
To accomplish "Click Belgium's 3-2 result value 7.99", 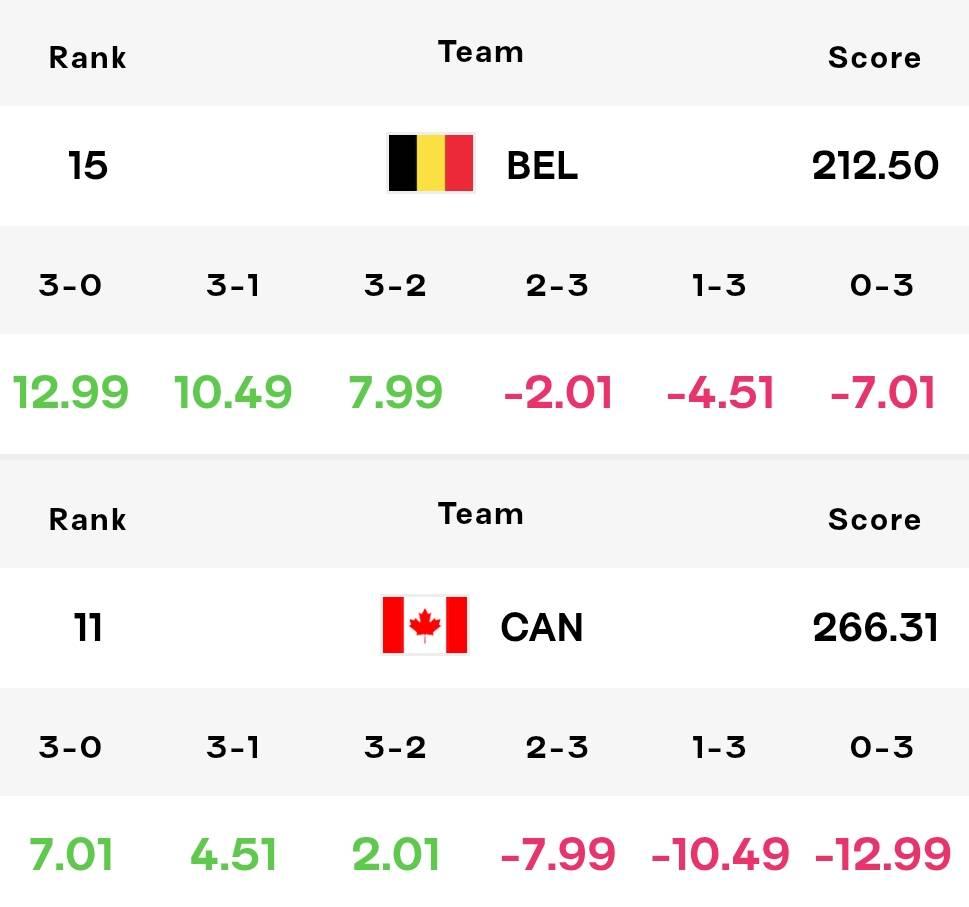I will click(396, 392).
